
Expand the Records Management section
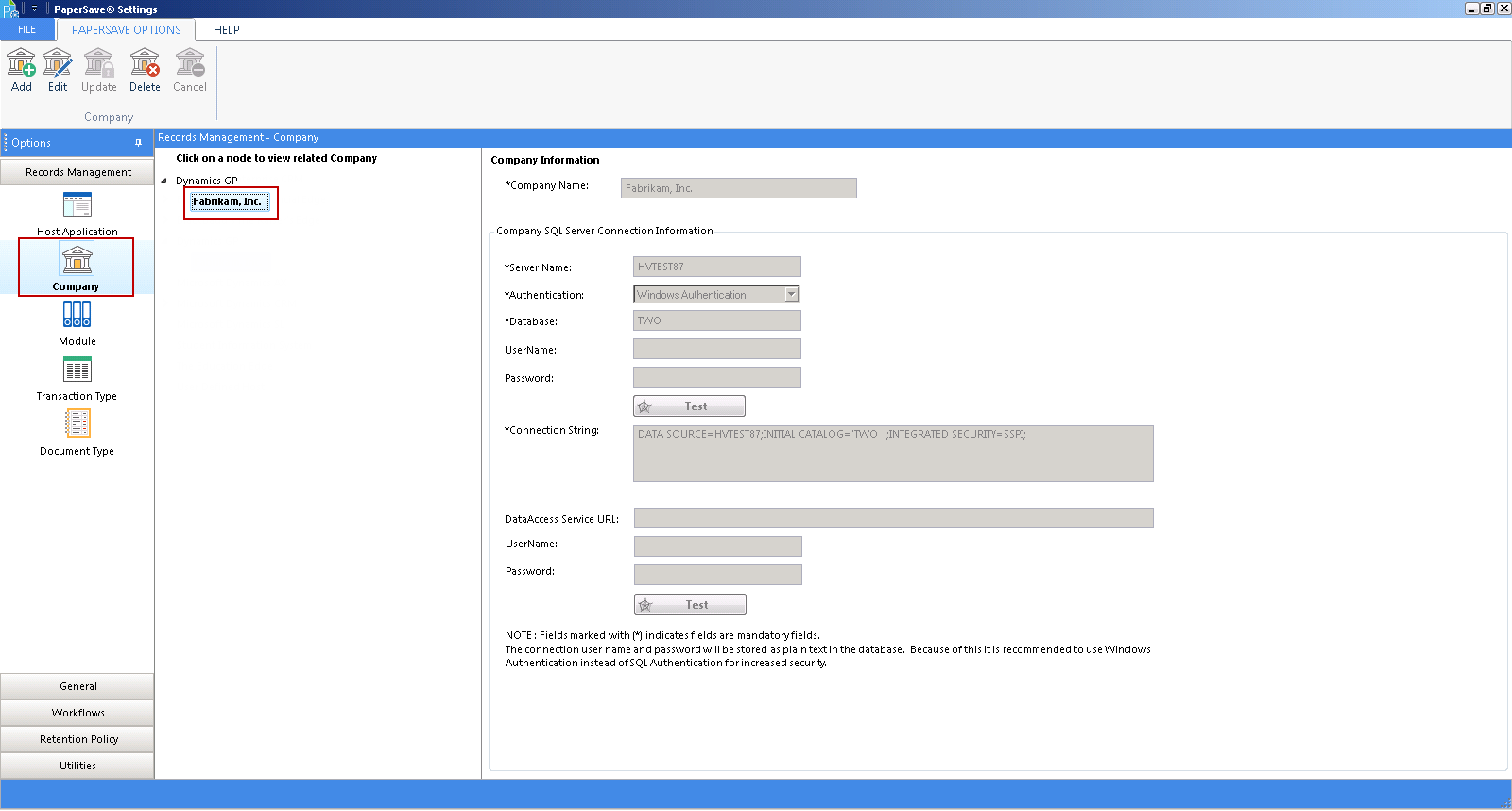click(x=77, y=172)
